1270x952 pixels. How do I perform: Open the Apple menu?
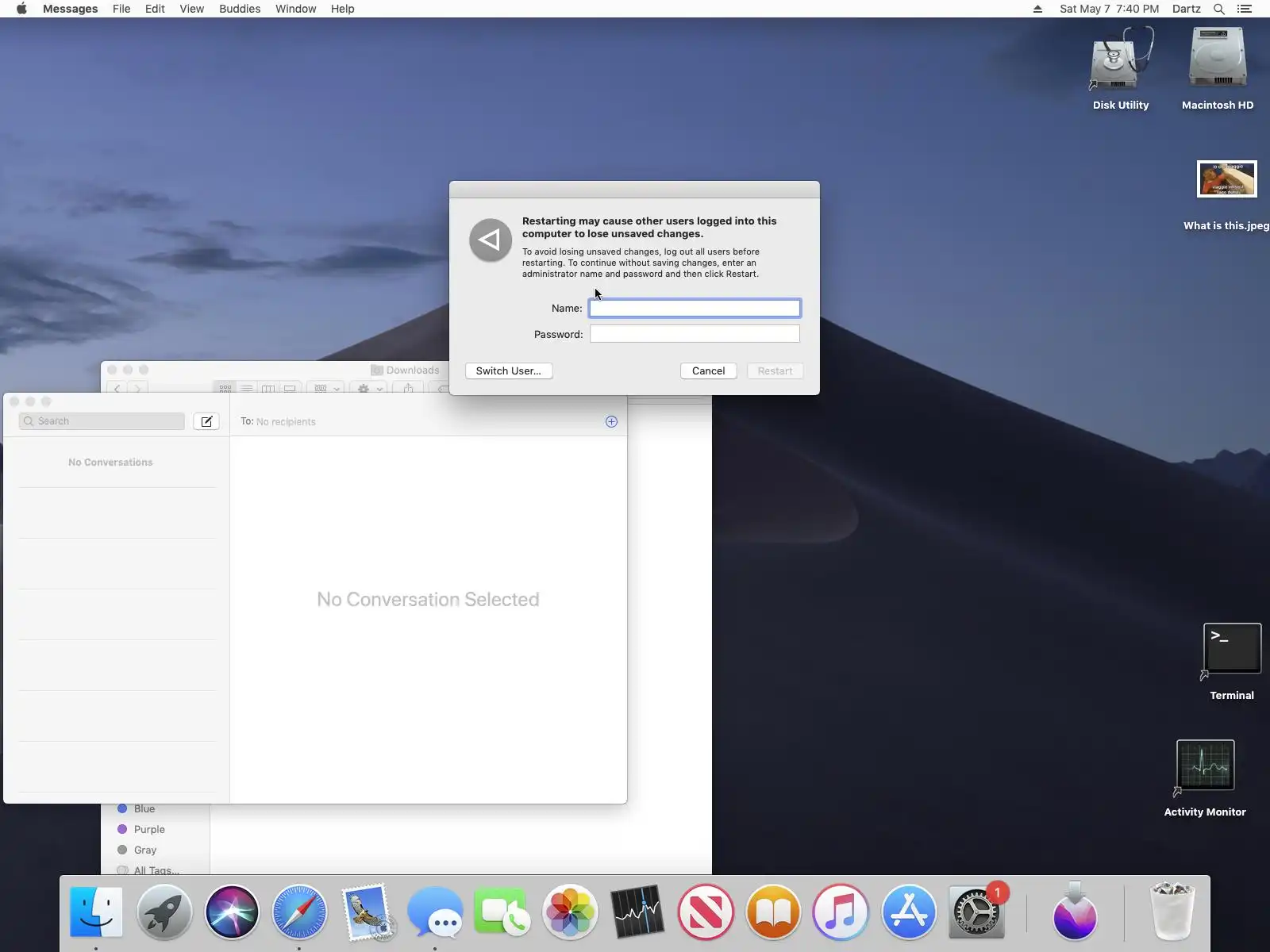[x=21, y=9]
